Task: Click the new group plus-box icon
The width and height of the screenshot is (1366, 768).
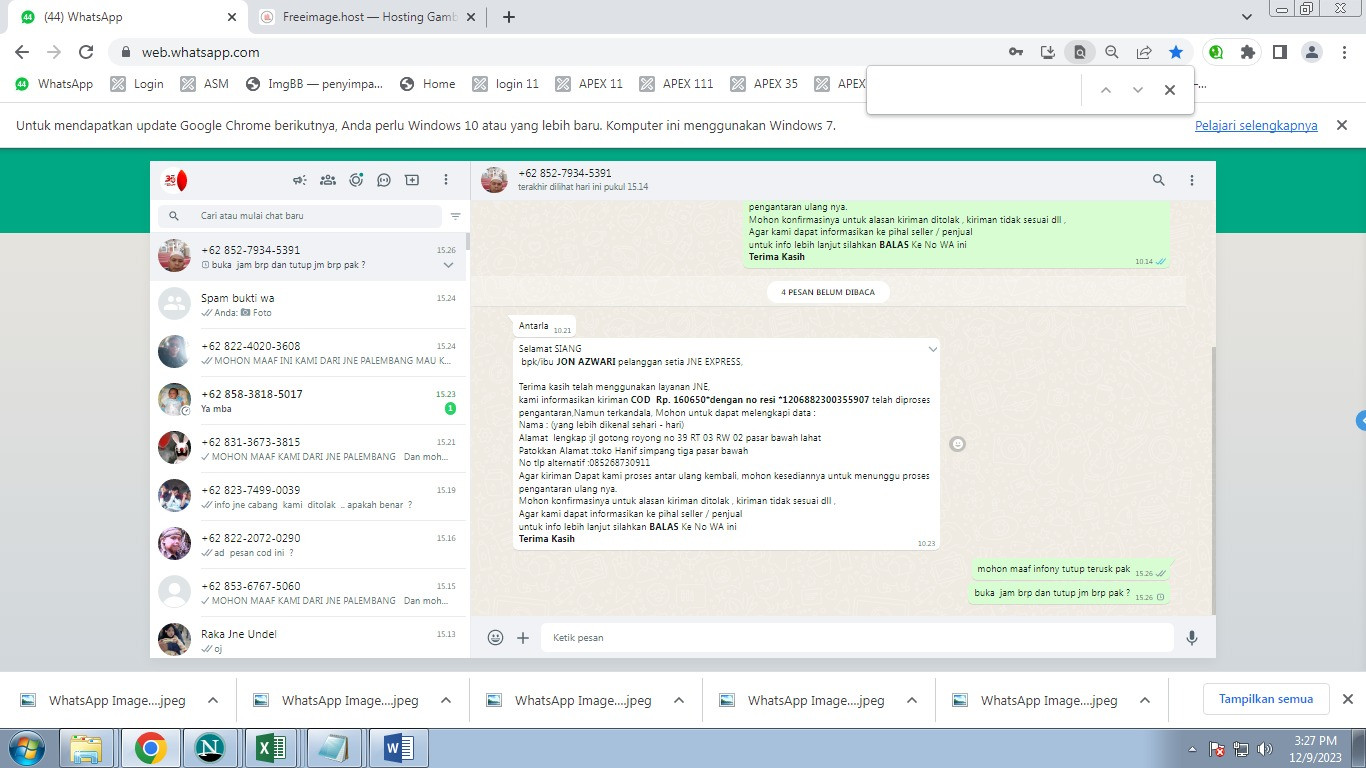Action: tap(412, 180)
